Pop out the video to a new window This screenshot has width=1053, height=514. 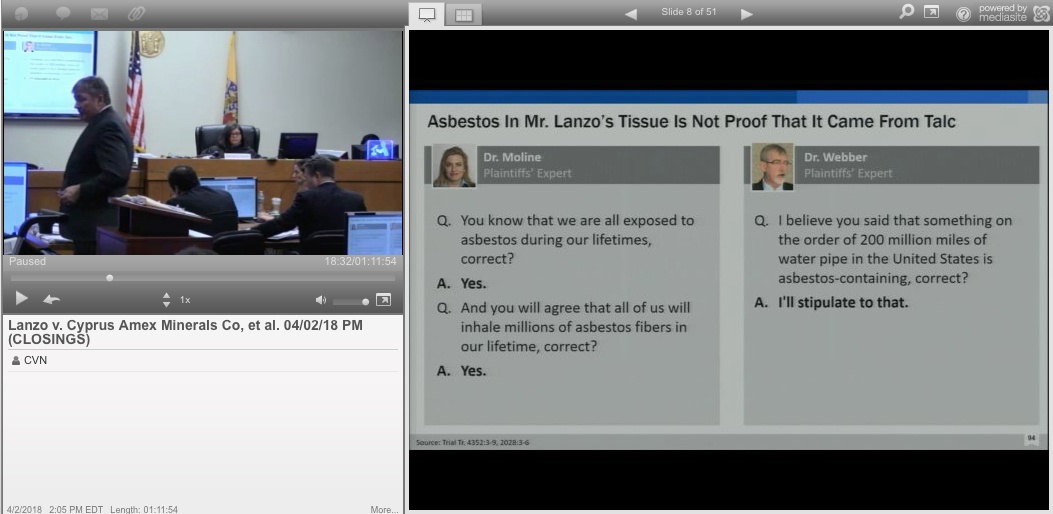pos(383,299)
